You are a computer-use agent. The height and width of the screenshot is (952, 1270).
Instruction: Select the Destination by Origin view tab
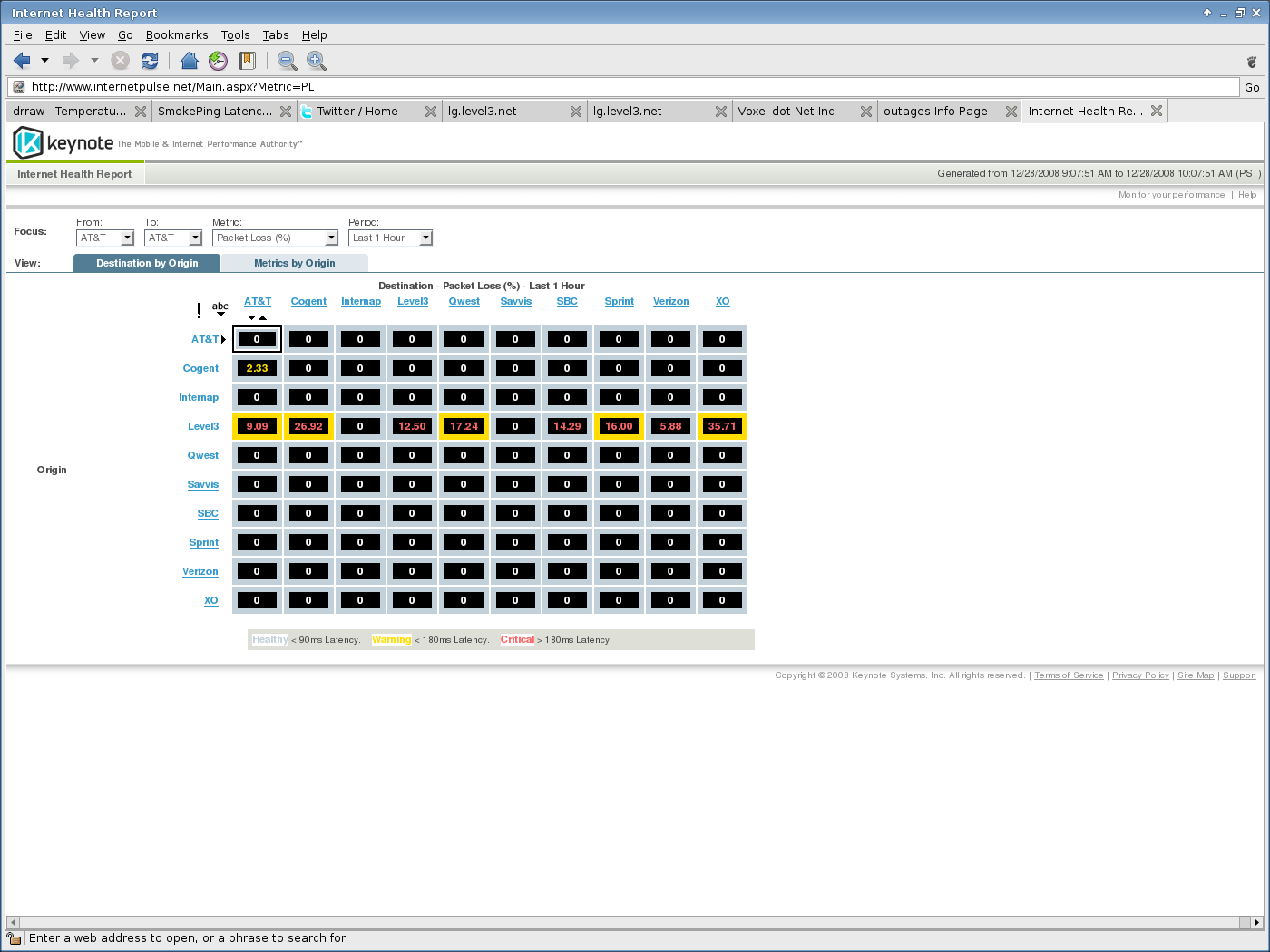(x=147, y=263)
